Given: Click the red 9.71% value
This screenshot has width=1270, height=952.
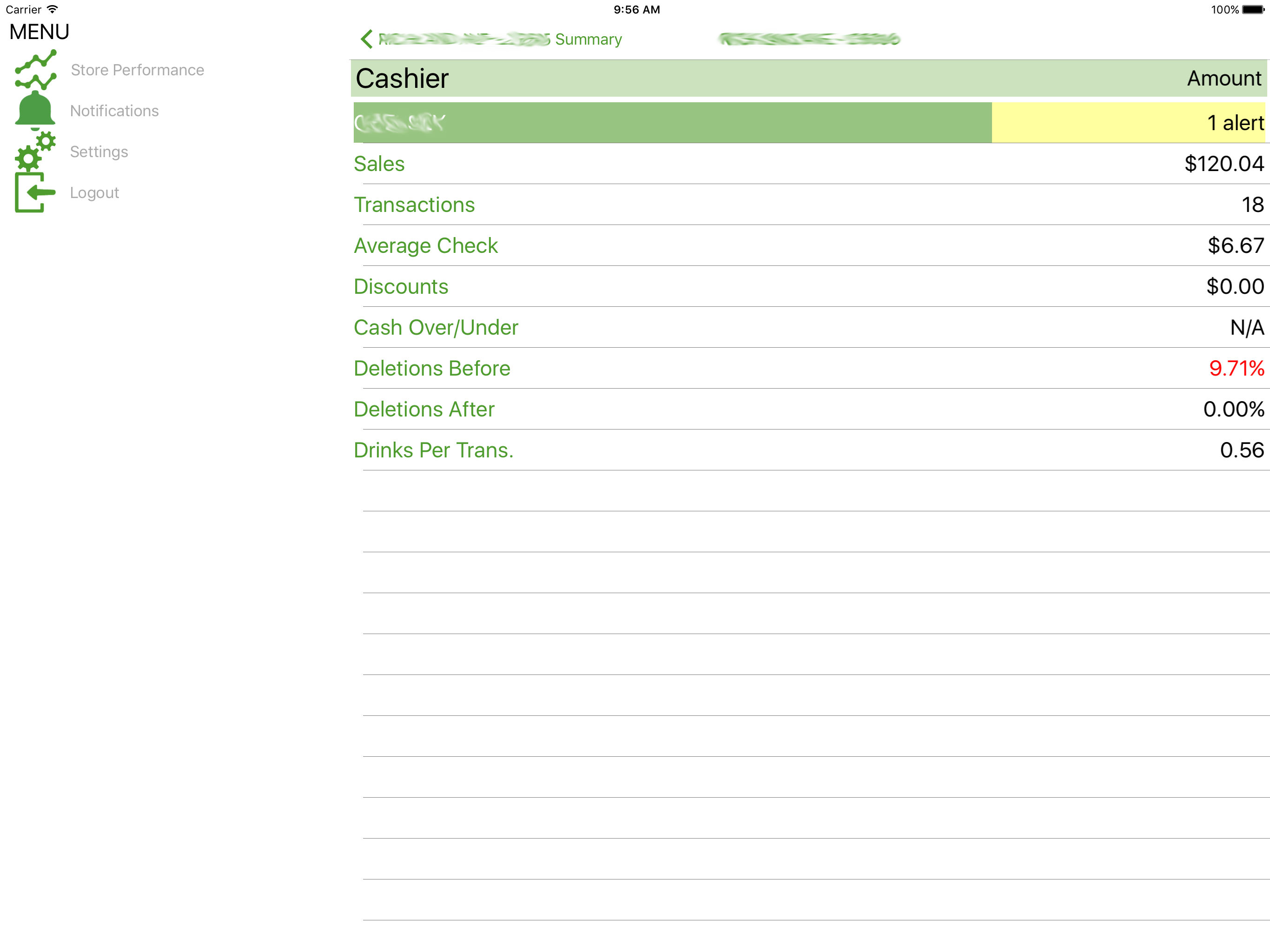Looking at the screenshot, I should point(1237,368).
